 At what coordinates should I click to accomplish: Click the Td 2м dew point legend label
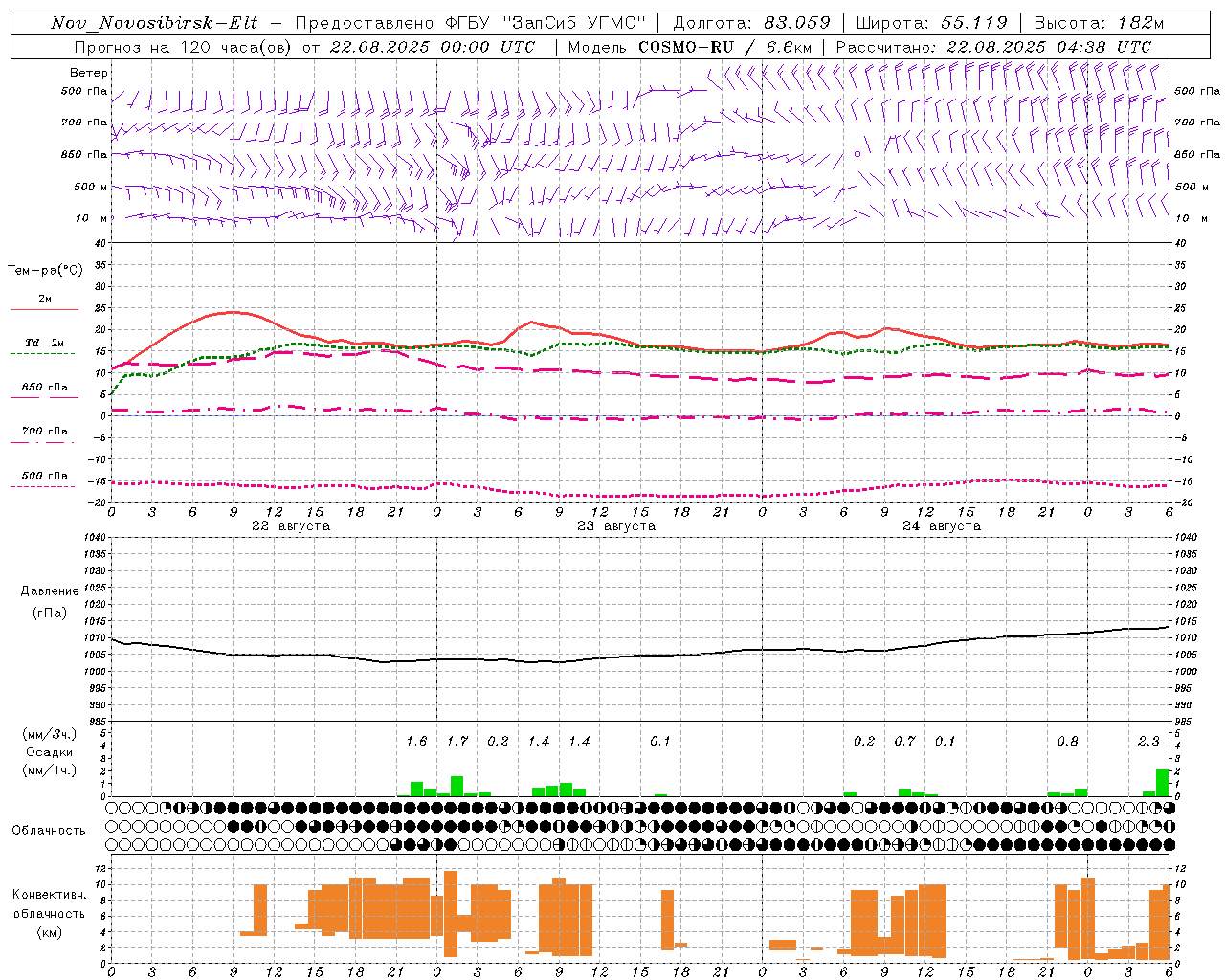pos(45,343)
